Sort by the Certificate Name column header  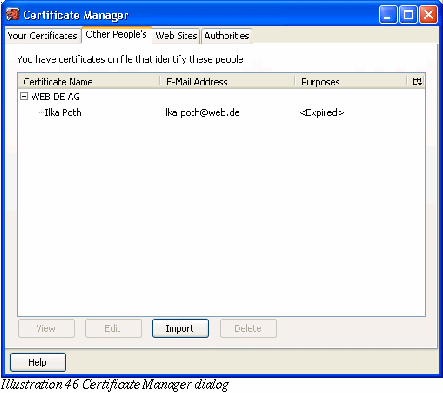point(89,81)
